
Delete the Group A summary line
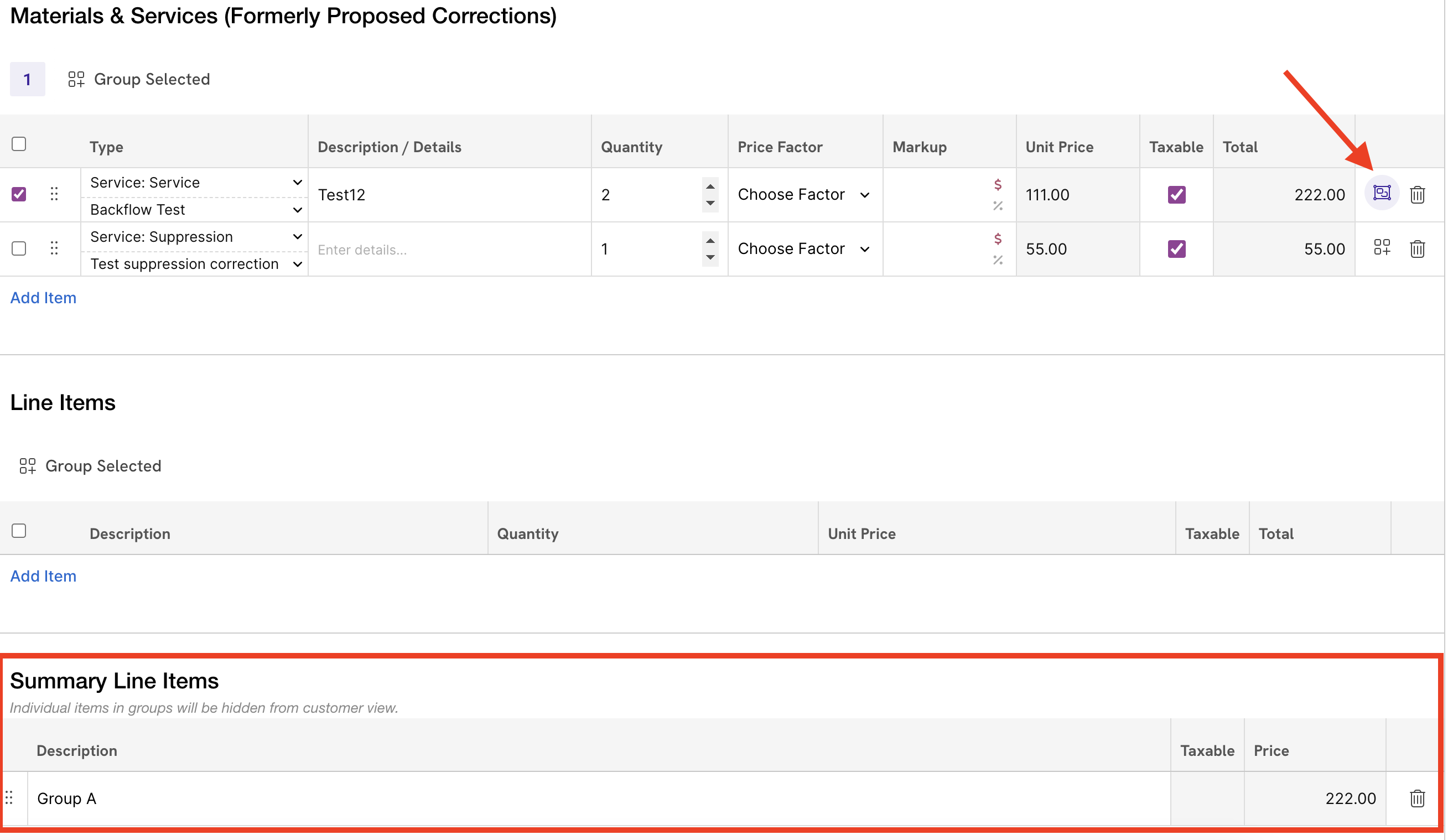point(1417,798)
